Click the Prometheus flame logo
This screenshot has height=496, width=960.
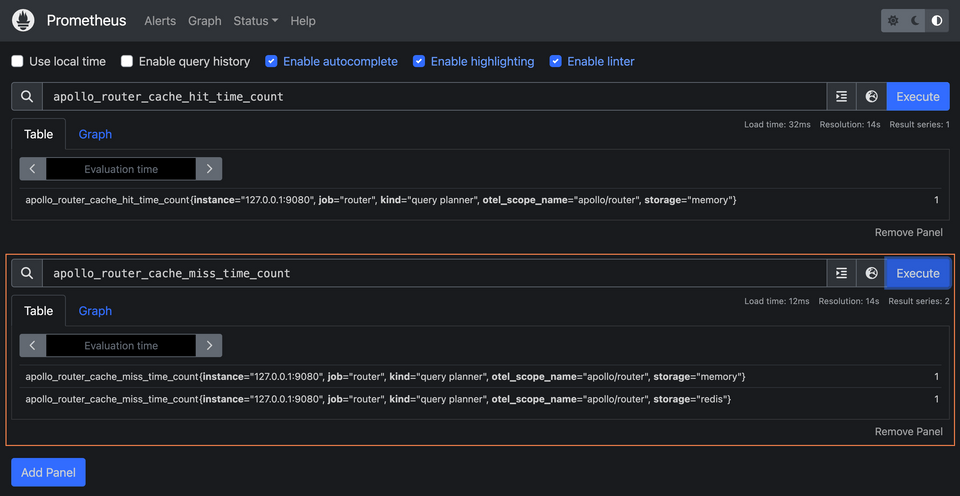(23, 21)
